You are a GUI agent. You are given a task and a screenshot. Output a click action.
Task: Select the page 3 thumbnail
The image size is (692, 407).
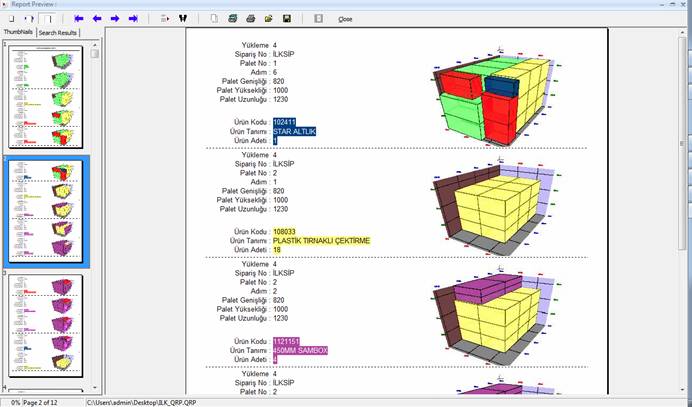pyautogui.click(x=45, y=325)
